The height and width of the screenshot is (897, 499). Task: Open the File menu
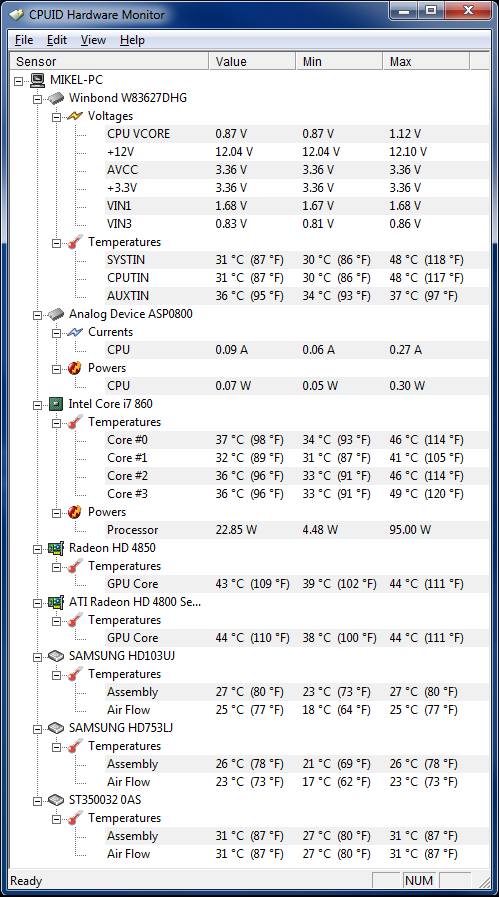point(23,40)
